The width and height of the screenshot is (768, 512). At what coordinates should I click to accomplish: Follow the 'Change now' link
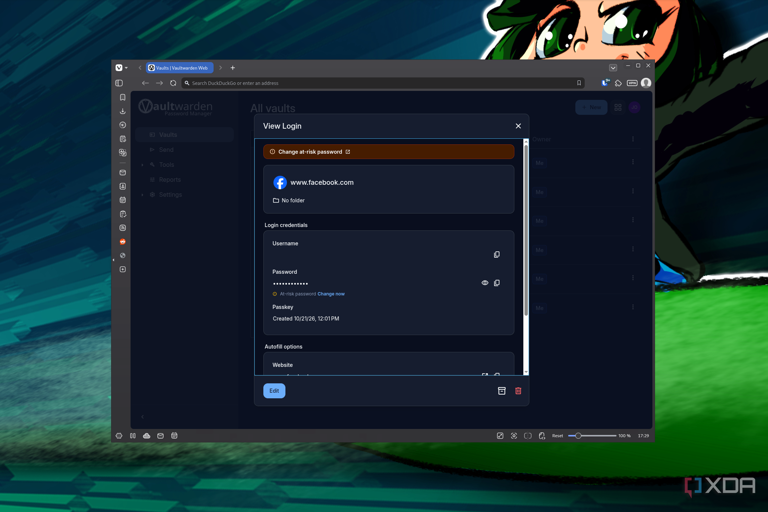point(331,294)
